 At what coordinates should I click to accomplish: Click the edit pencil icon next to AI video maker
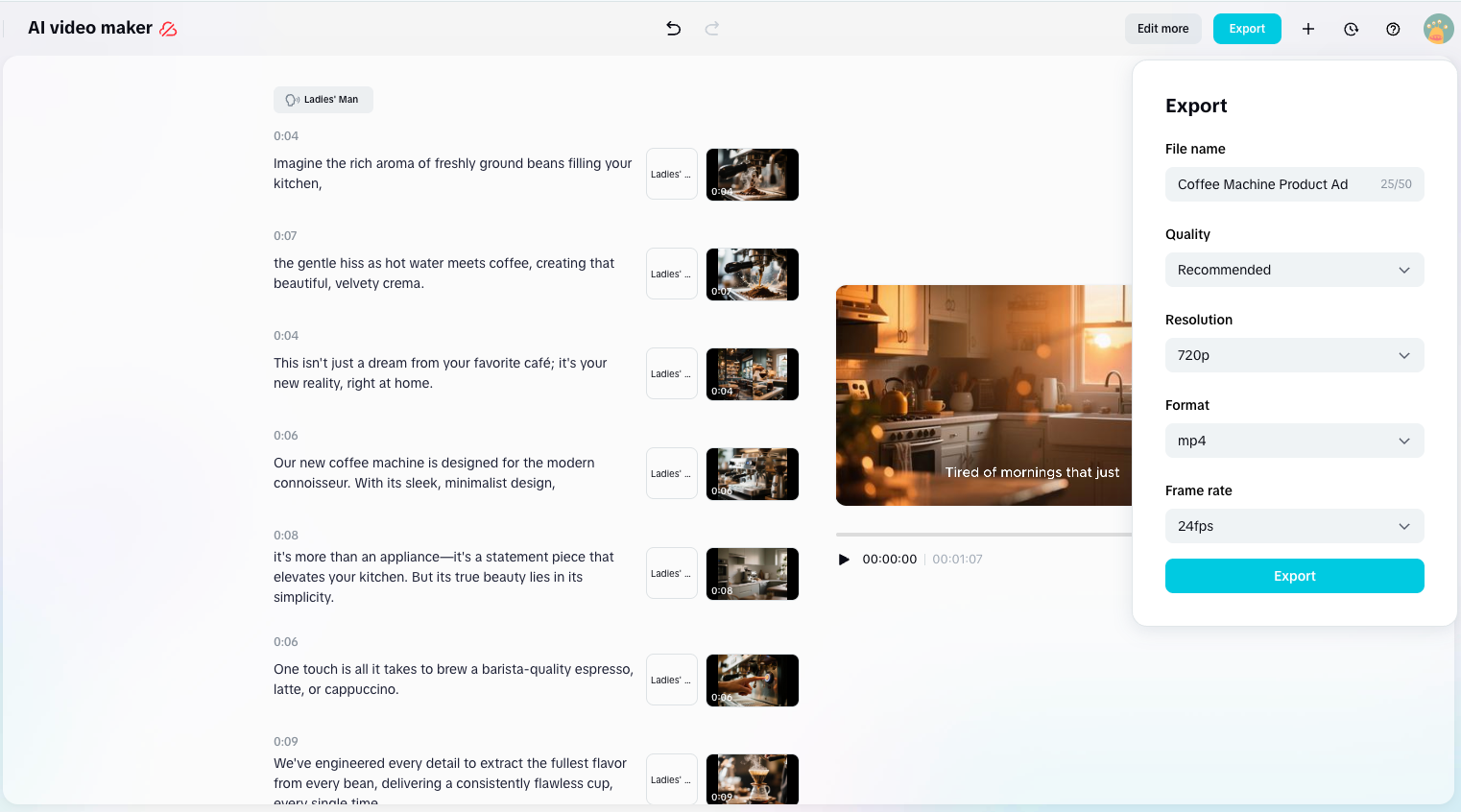[168, 29]
